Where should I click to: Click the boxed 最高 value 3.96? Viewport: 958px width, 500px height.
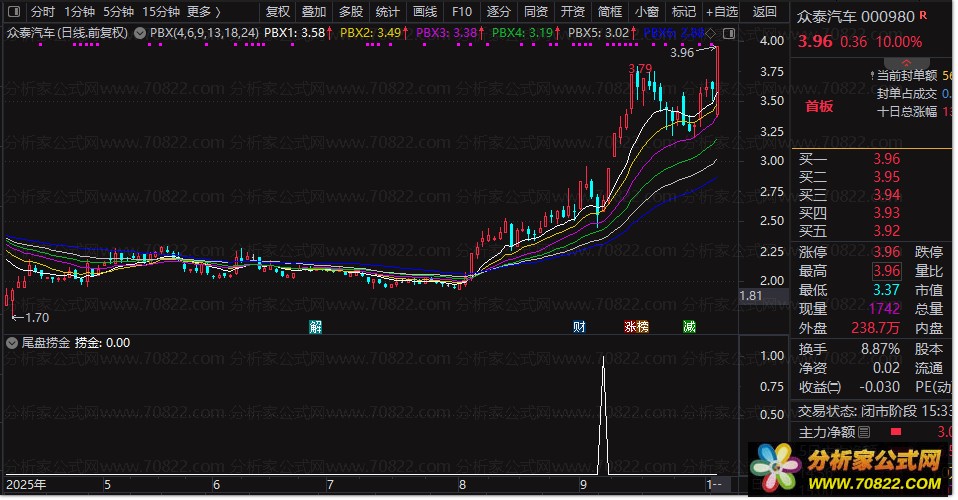coord(886,271)
